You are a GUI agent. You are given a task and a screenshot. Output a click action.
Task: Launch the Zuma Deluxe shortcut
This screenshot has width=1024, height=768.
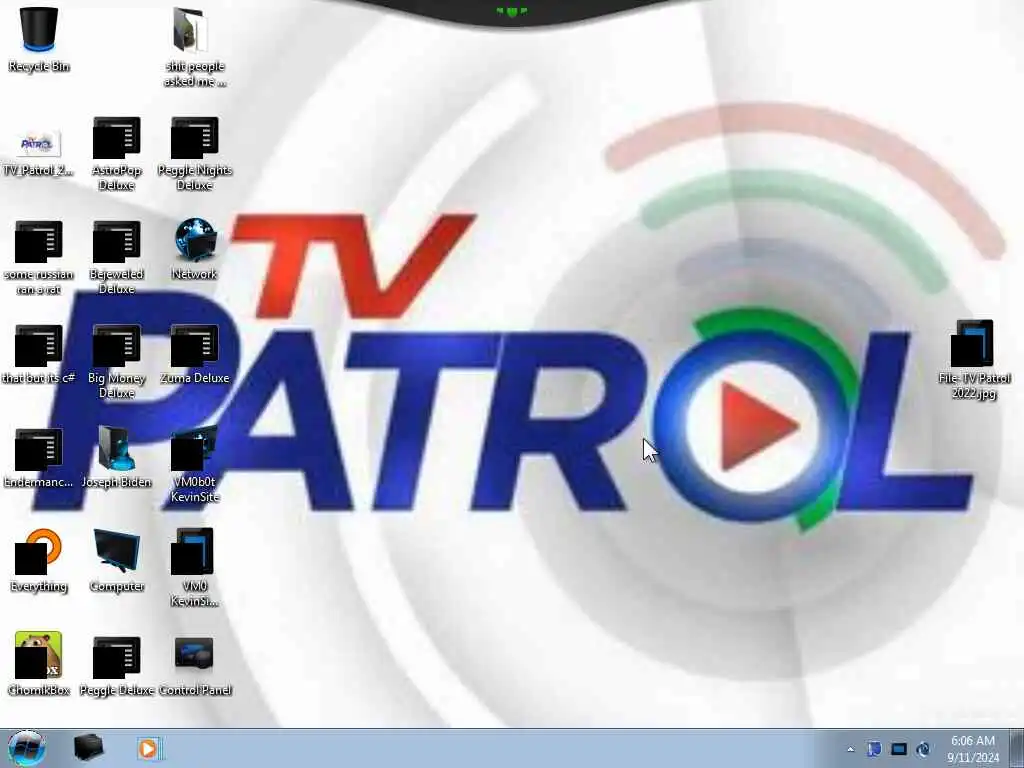(195, 353)
